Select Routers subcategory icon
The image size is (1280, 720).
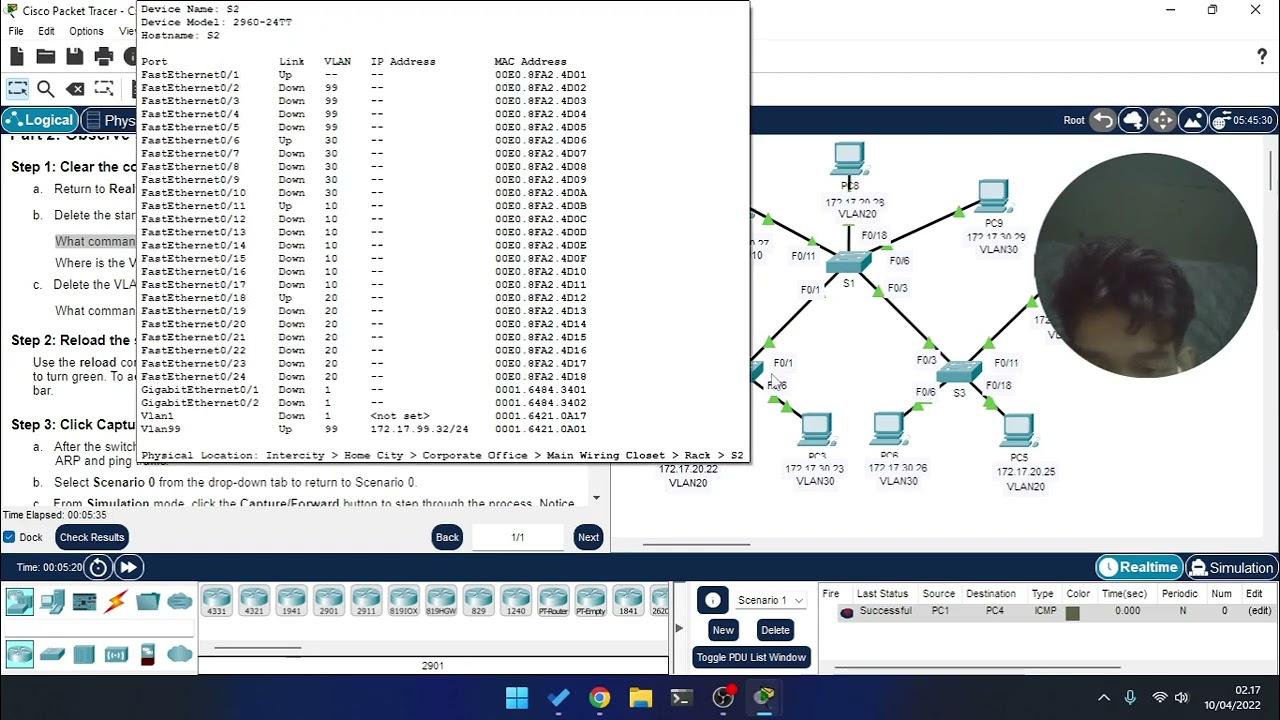(19, 655)
